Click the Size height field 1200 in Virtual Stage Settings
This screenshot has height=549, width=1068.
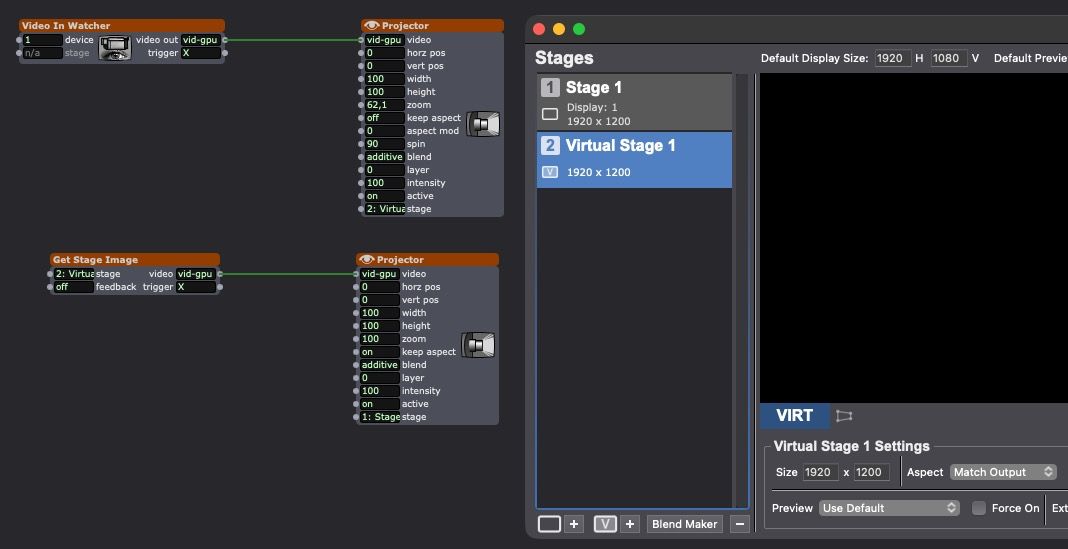point(871,472)
